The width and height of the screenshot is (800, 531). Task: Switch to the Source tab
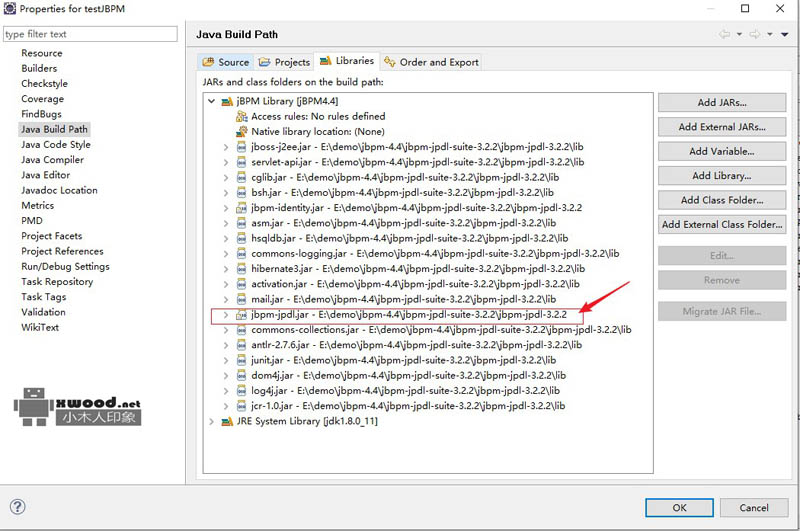click(226, 62)
